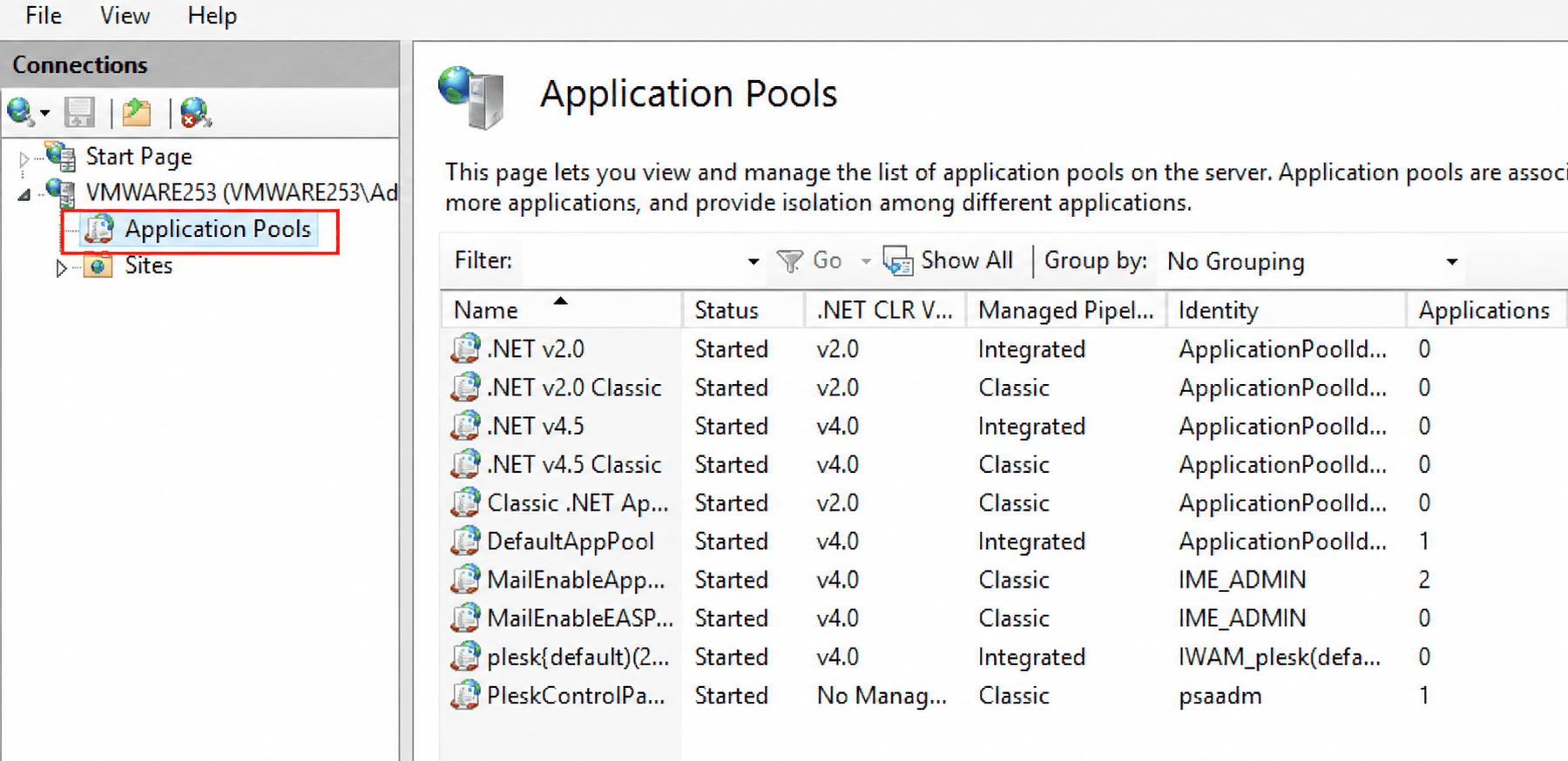
Task: Click the No Manag... CLR version cell
Action: coord(882,696)
